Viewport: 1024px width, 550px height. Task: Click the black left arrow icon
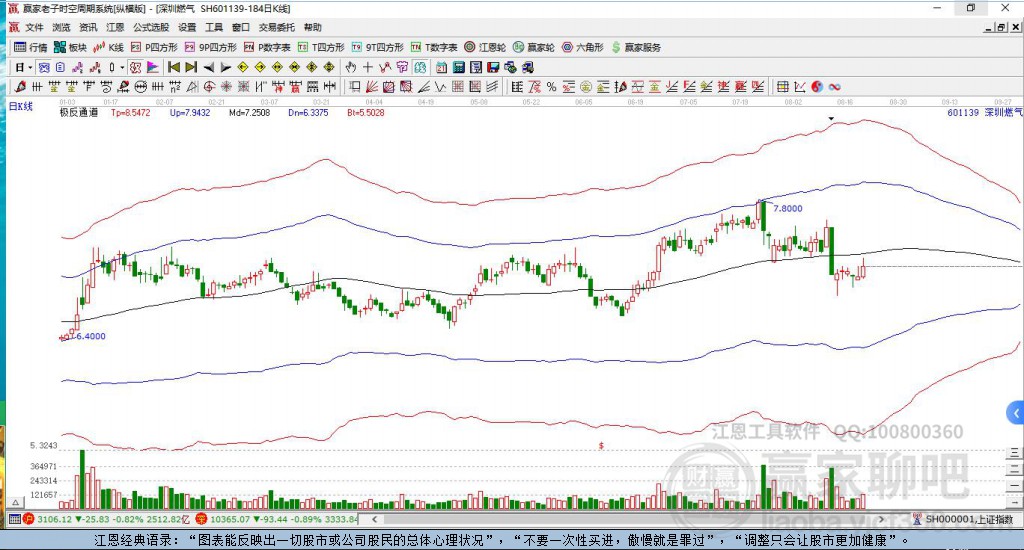(209, 67)
